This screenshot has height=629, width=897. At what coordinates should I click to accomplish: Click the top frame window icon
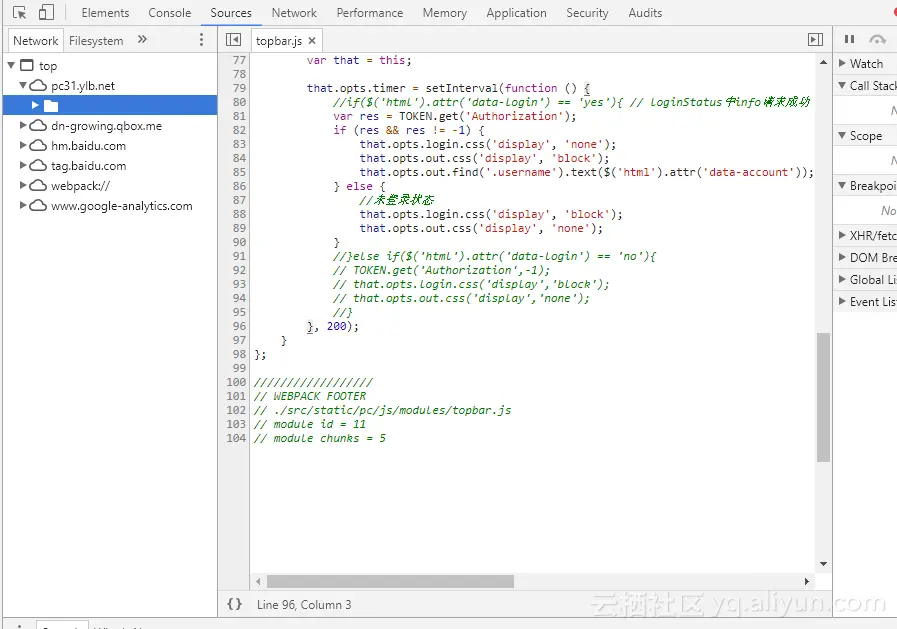point(27,65)
